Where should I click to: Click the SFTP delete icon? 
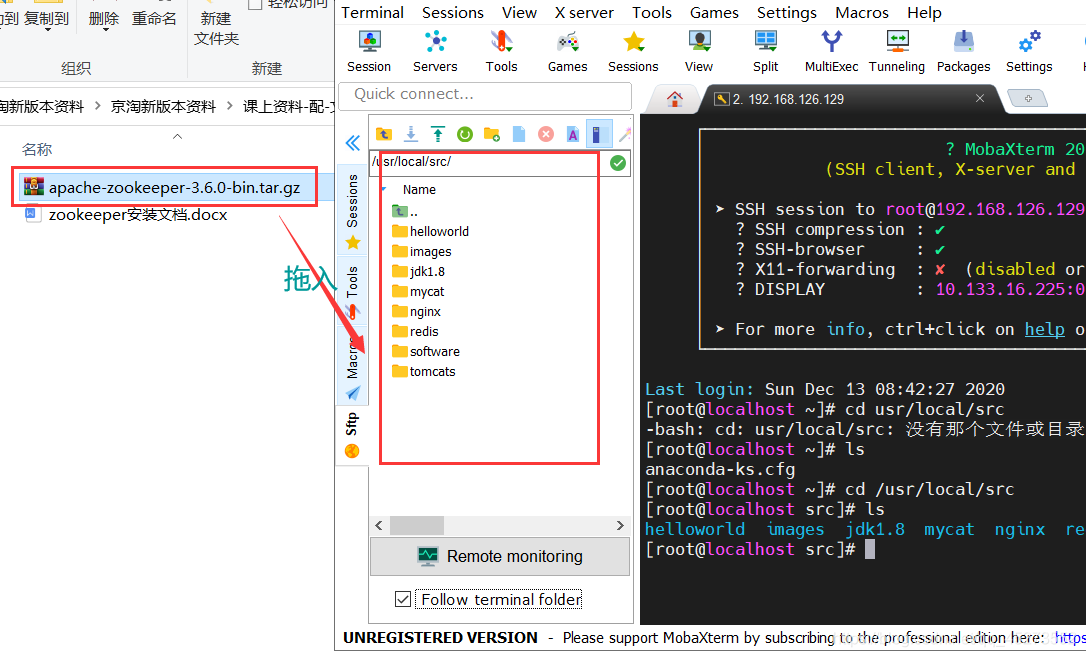click(546, 134)
